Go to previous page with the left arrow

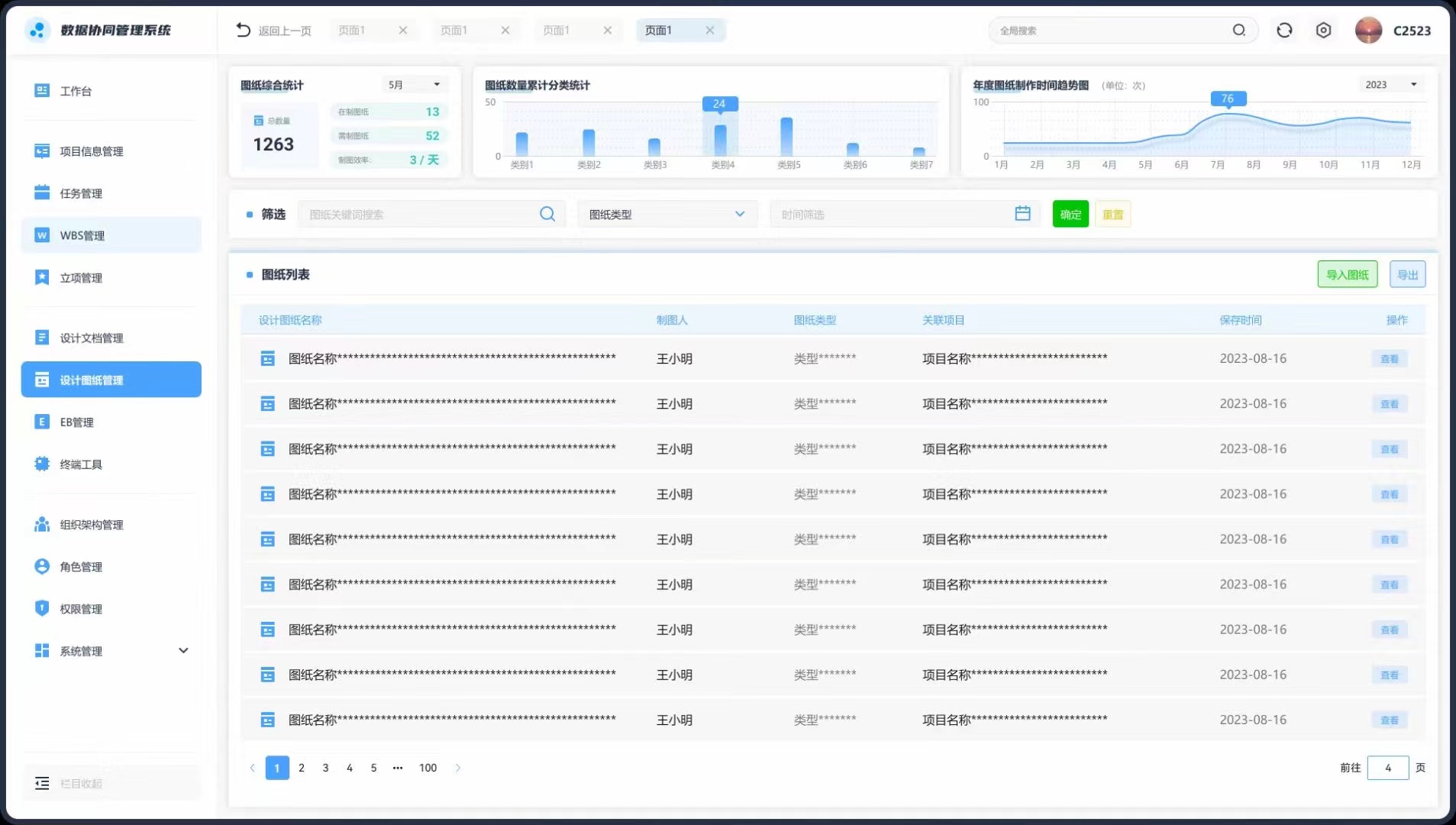[252, 768]
